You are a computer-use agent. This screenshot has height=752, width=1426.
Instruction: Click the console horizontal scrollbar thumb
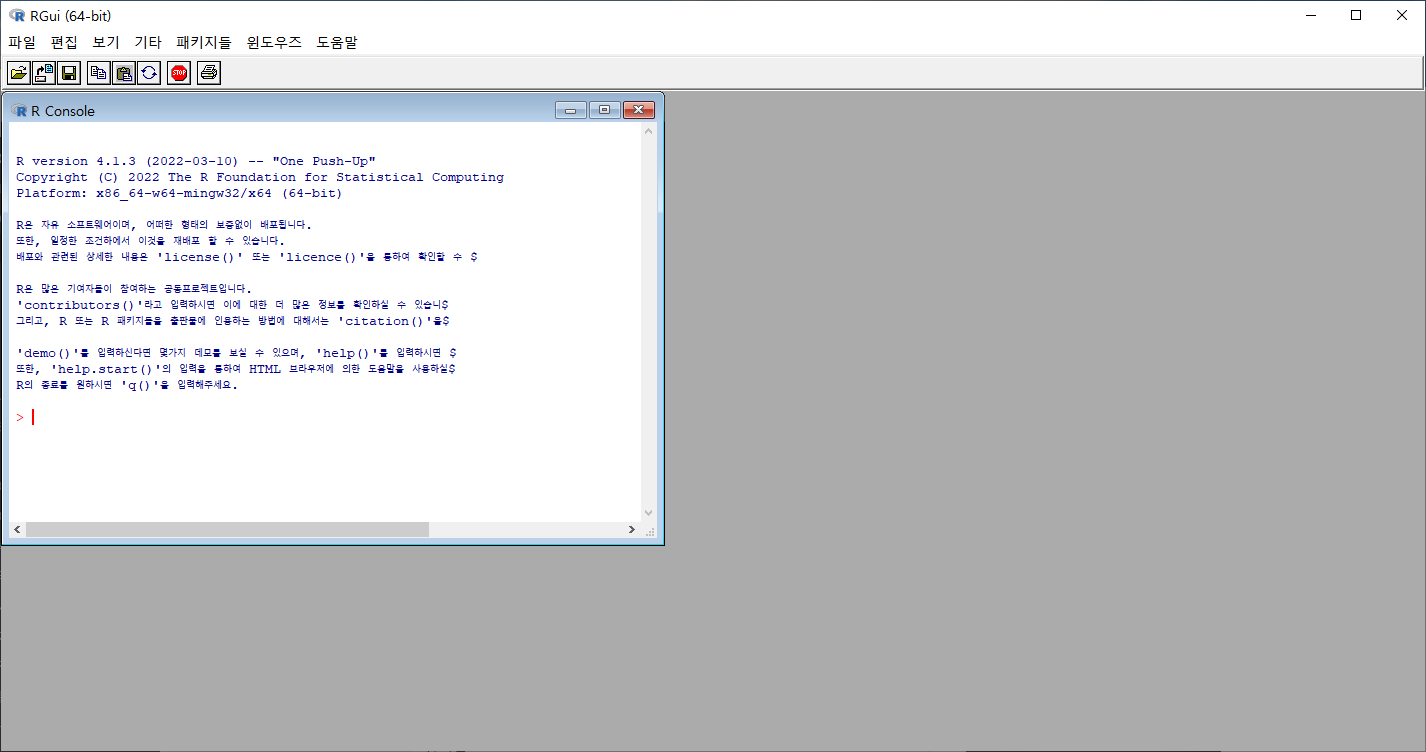pos(227,529)
